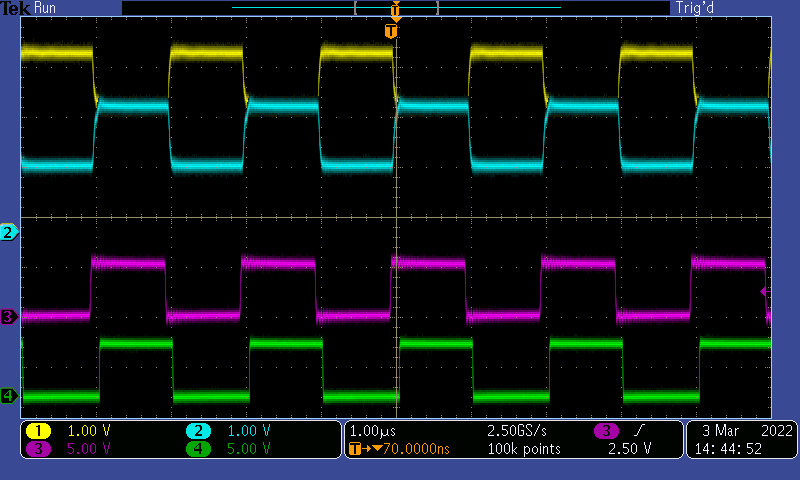Click the orange trigger position T marker
Screen dimensions: 800x480
pyautogui.click(x=391, y=32)
